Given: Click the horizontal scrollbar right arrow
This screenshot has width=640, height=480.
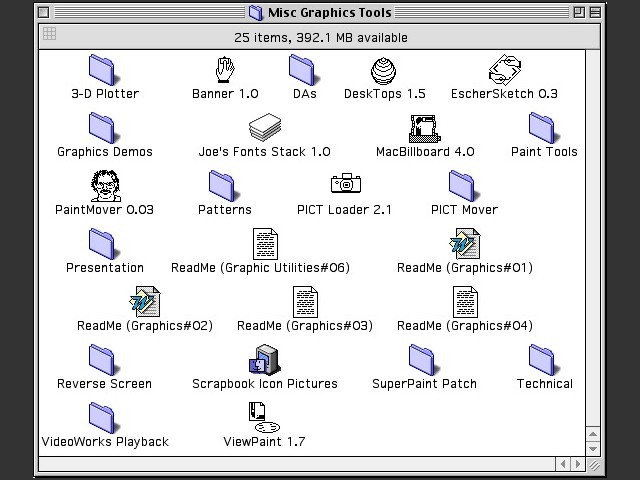Looking at the screenshot, I should [x=578, y=464].
